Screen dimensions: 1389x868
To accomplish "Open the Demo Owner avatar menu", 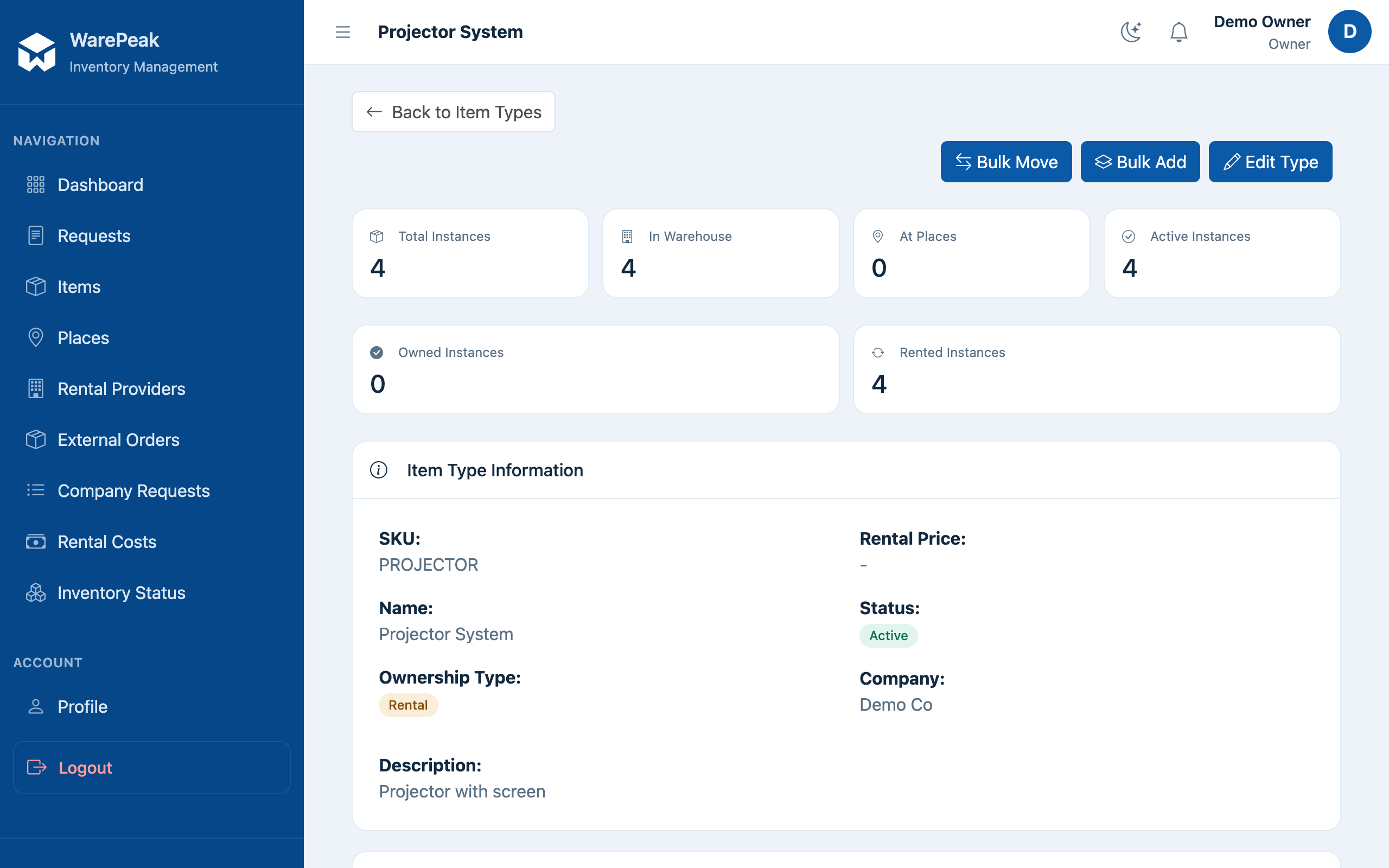I will 1349,32.
